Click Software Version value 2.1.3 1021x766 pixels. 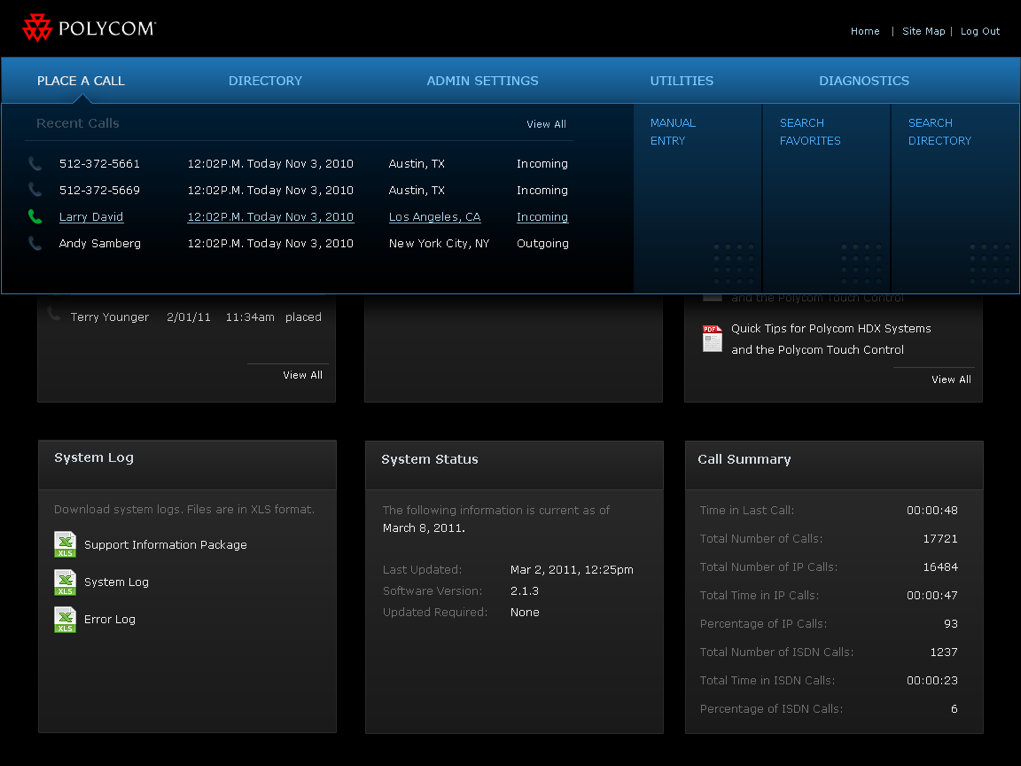tap(524, 591)
